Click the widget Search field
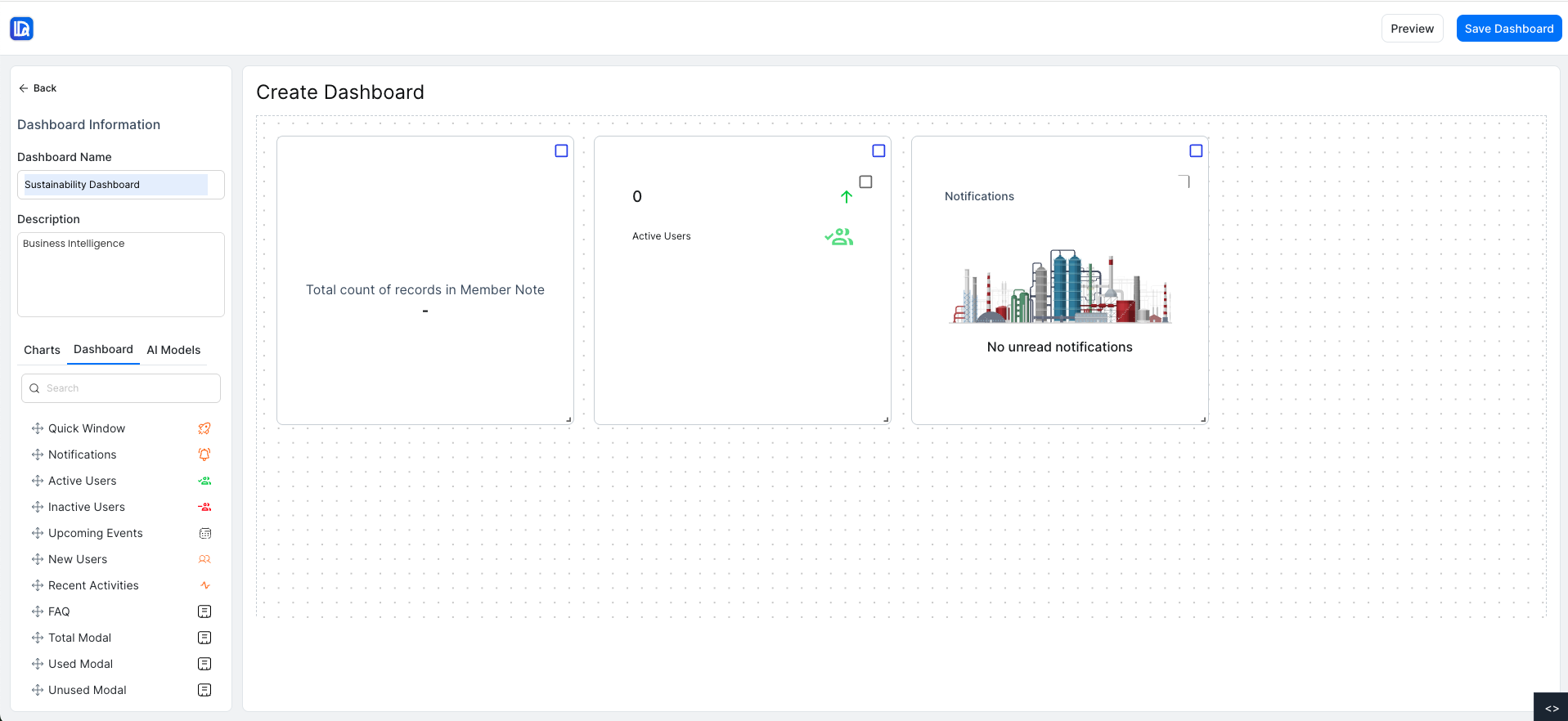Image resolution: width=1568 pixels, height=721 pixels. point(121,388)
